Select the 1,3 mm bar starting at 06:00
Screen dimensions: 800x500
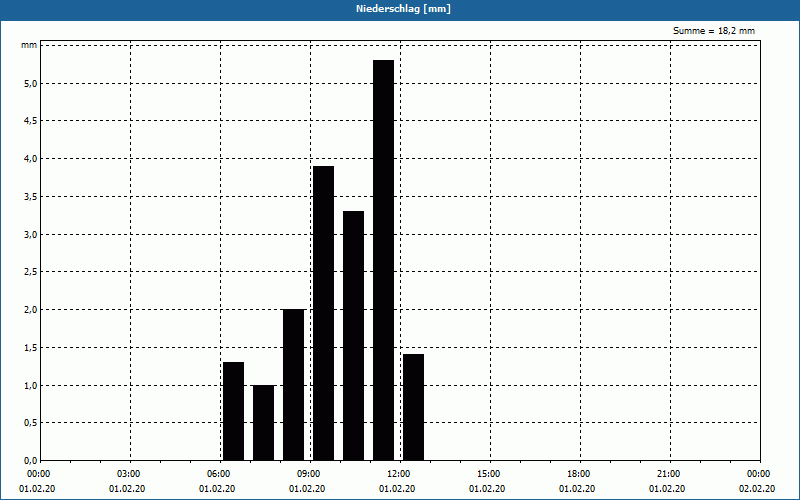point(234,411)
